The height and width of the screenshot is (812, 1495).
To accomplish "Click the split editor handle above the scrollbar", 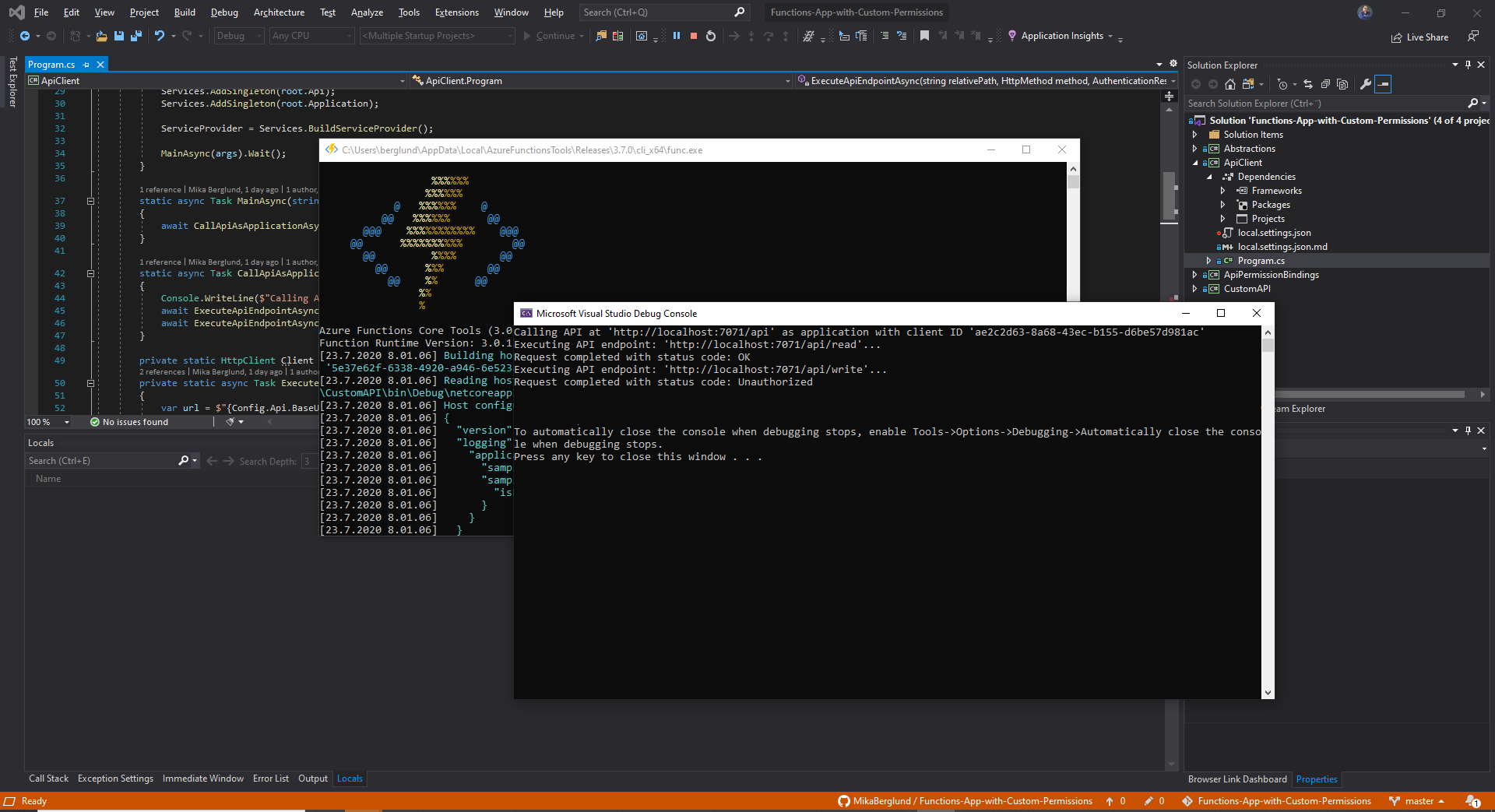I will coord(1169,96).
